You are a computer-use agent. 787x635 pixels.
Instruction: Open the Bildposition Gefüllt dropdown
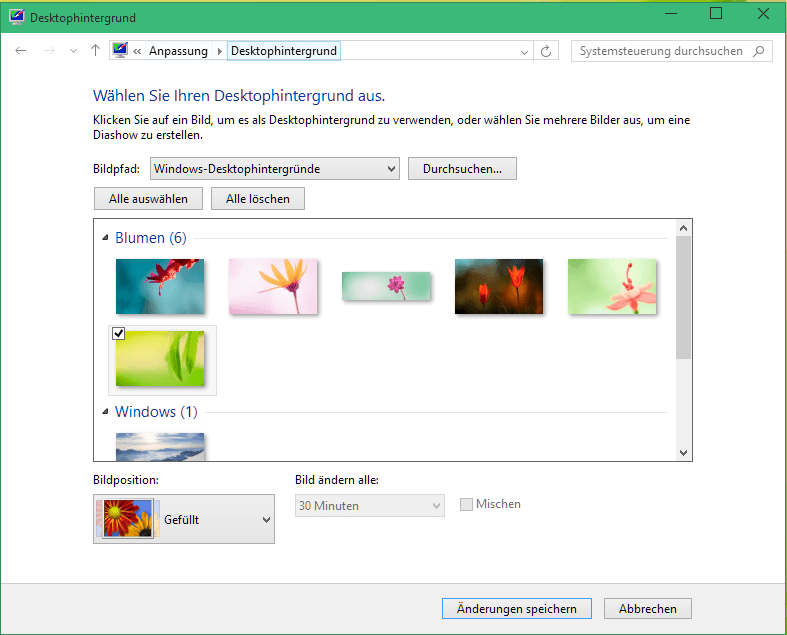point(184,519)
